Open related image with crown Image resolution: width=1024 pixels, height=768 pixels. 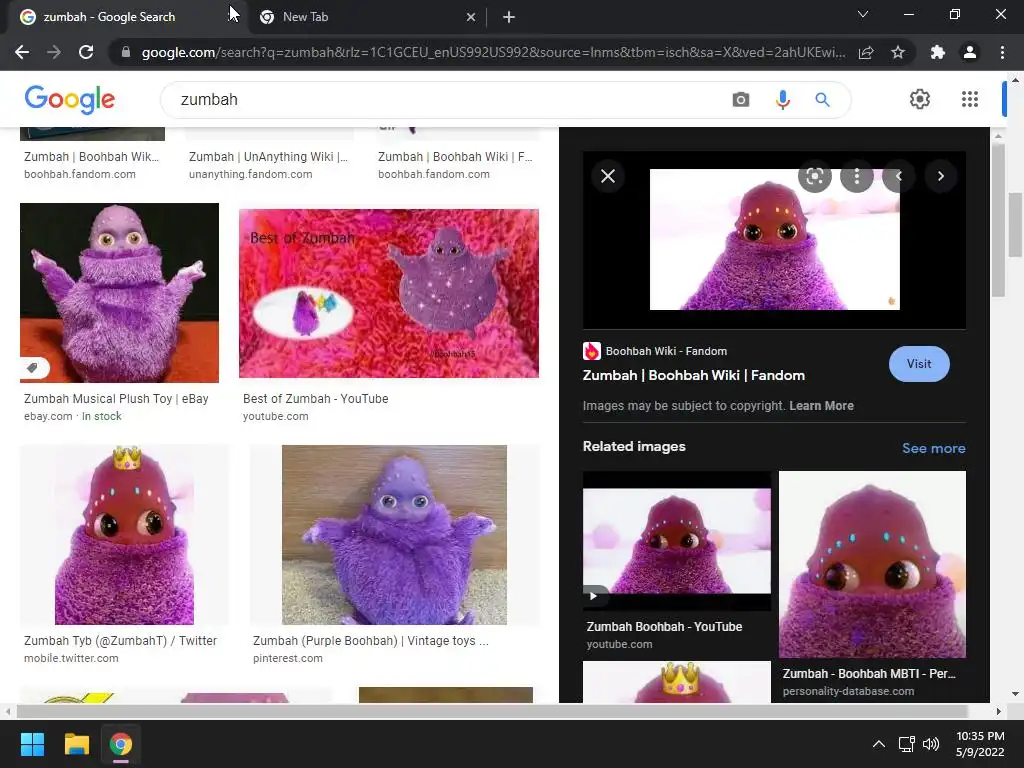(x=677, y=682)
